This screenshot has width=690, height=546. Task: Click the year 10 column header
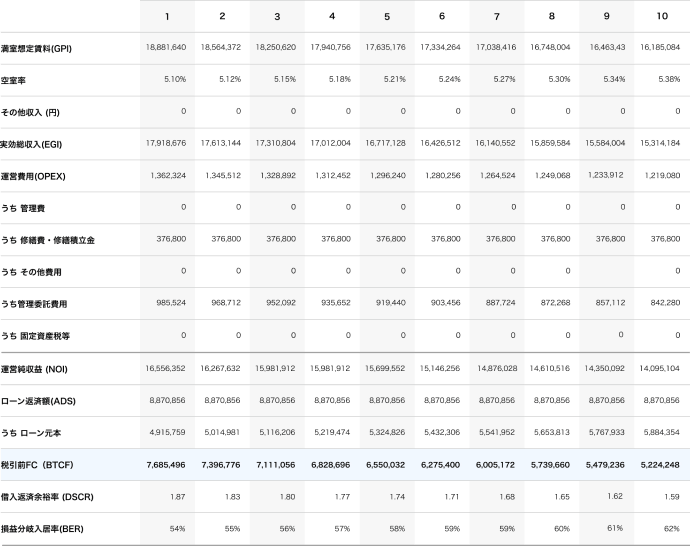pyautogui.click(x=662, y=16)
